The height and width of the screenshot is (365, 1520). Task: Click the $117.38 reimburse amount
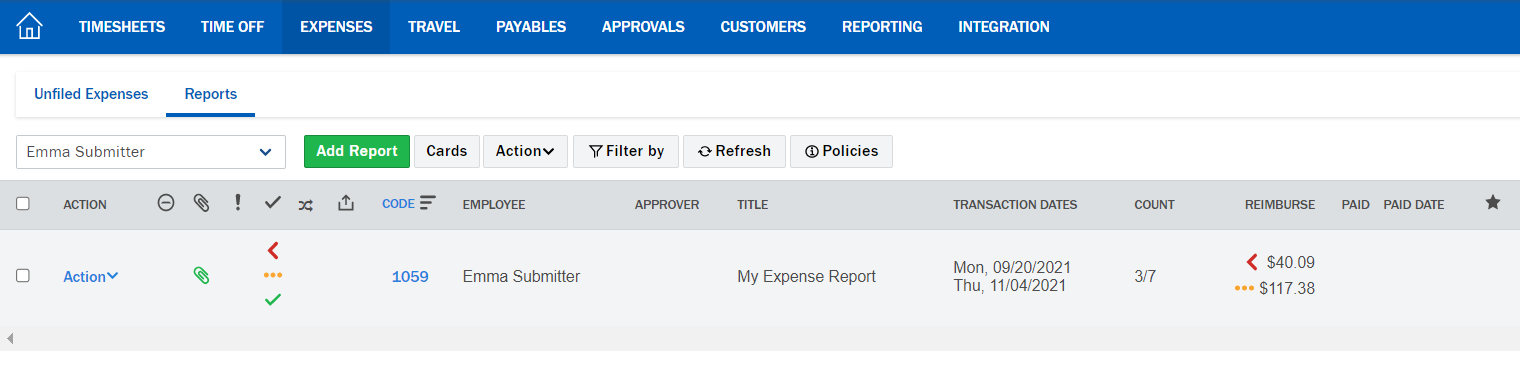(1287, 289)
